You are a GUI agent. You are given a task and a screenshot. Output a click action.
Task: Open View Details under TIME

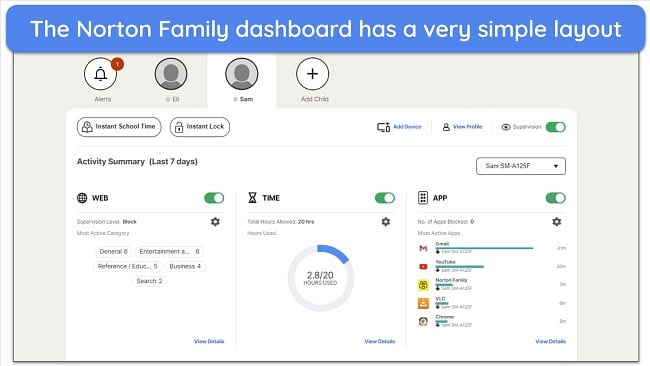380,341
